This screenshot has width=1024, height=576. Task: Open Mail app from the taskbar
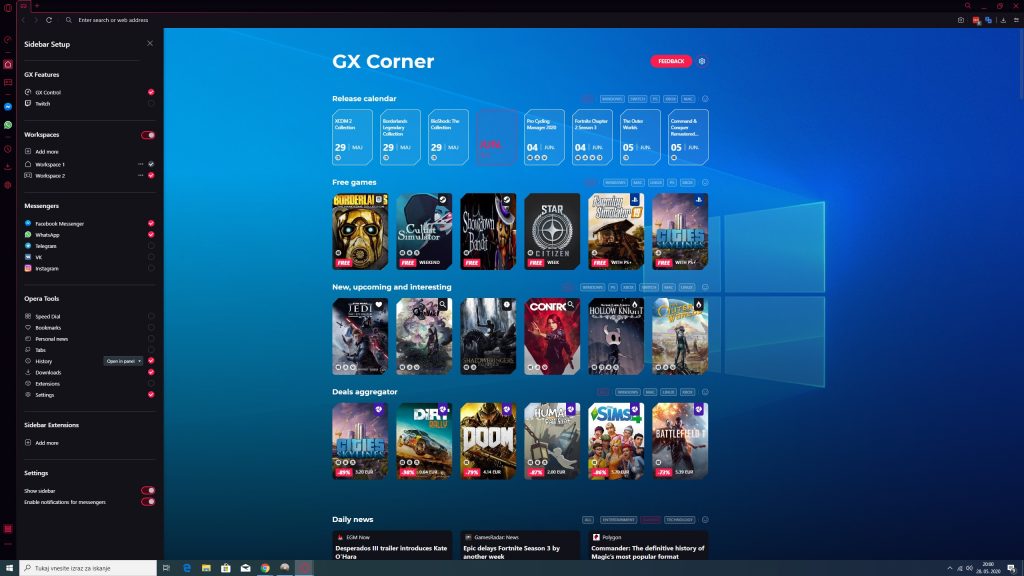point(246,568)
